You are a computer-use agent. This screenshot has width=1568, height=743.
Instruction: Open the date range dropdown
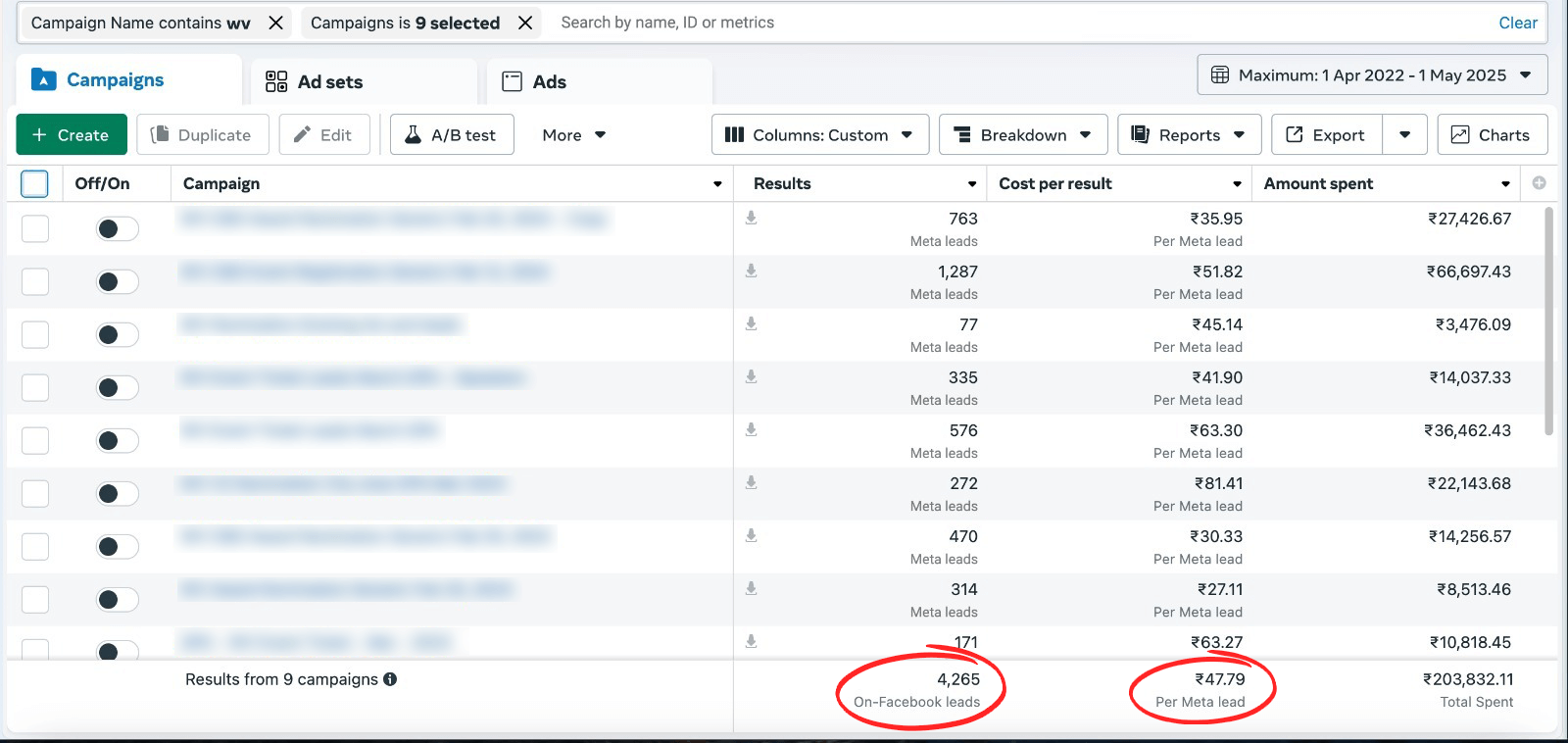coord(1371,75)
